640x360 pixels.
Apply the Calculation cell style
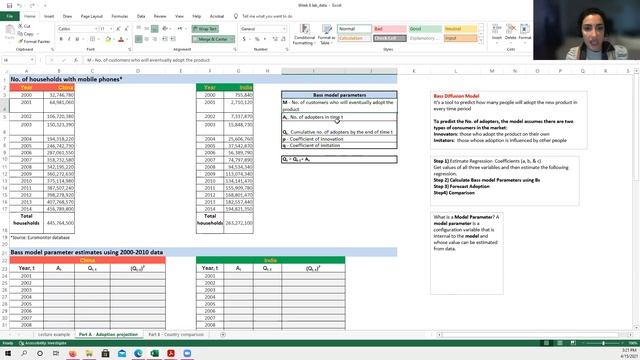354,38
